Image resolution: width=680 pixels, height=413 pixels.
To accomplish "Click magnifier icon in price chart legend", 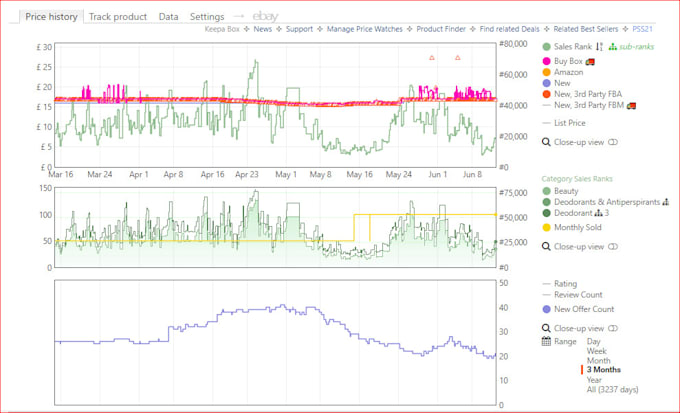I will pos(546,142).
